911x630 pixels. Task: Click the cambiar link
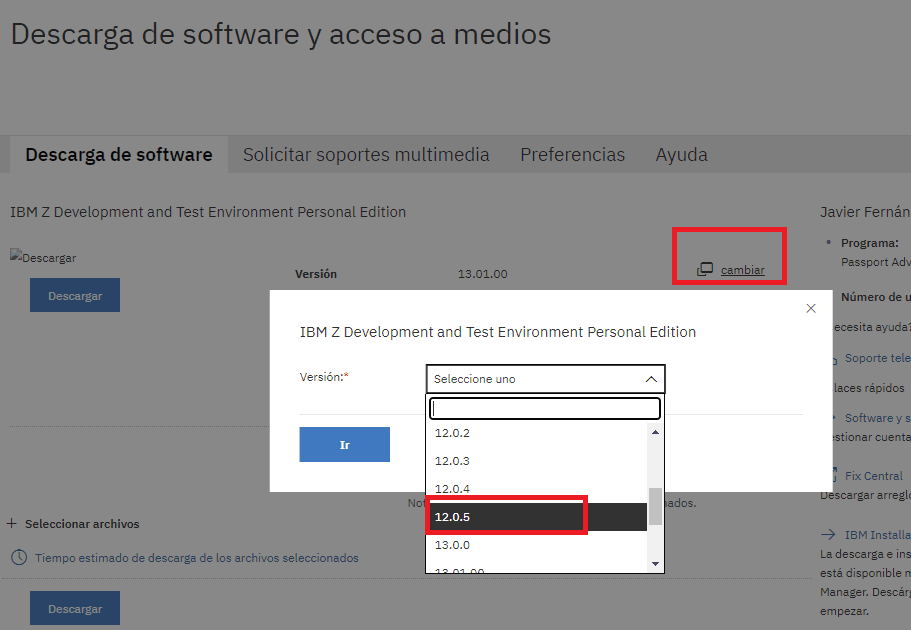[x=742, y=270]
